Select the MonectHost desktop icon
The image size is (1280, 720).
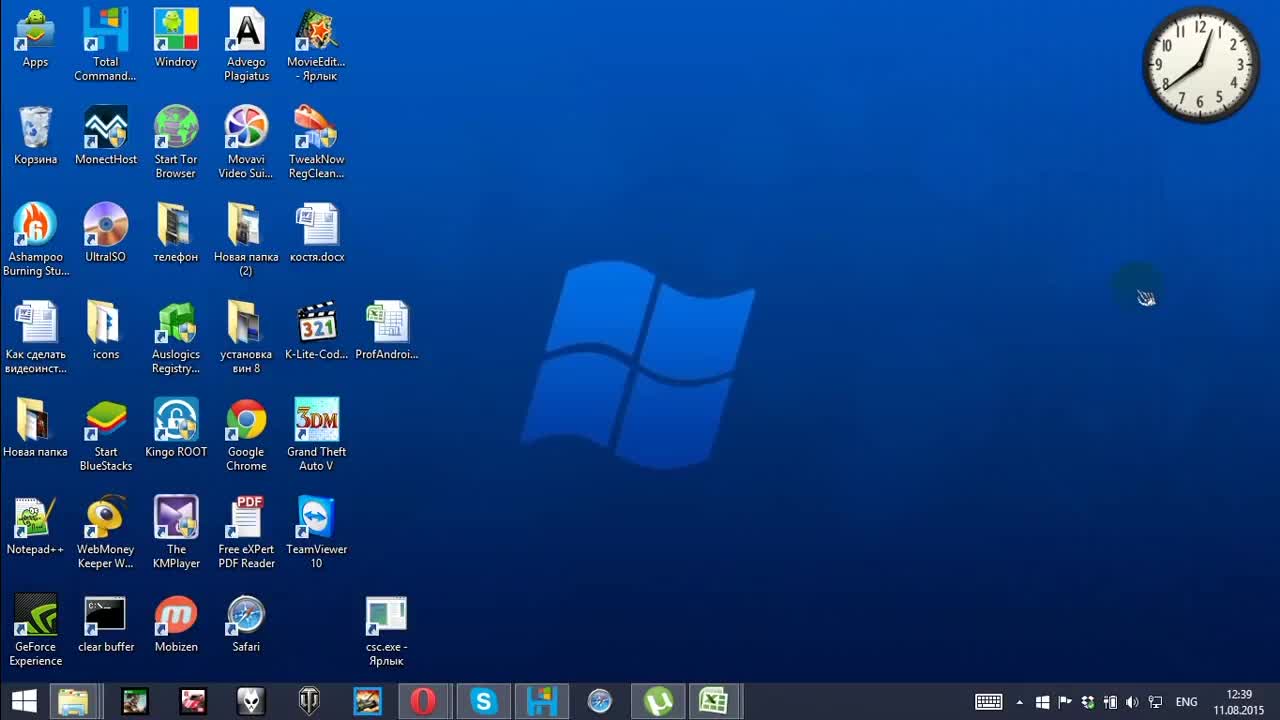pos(105,136)
